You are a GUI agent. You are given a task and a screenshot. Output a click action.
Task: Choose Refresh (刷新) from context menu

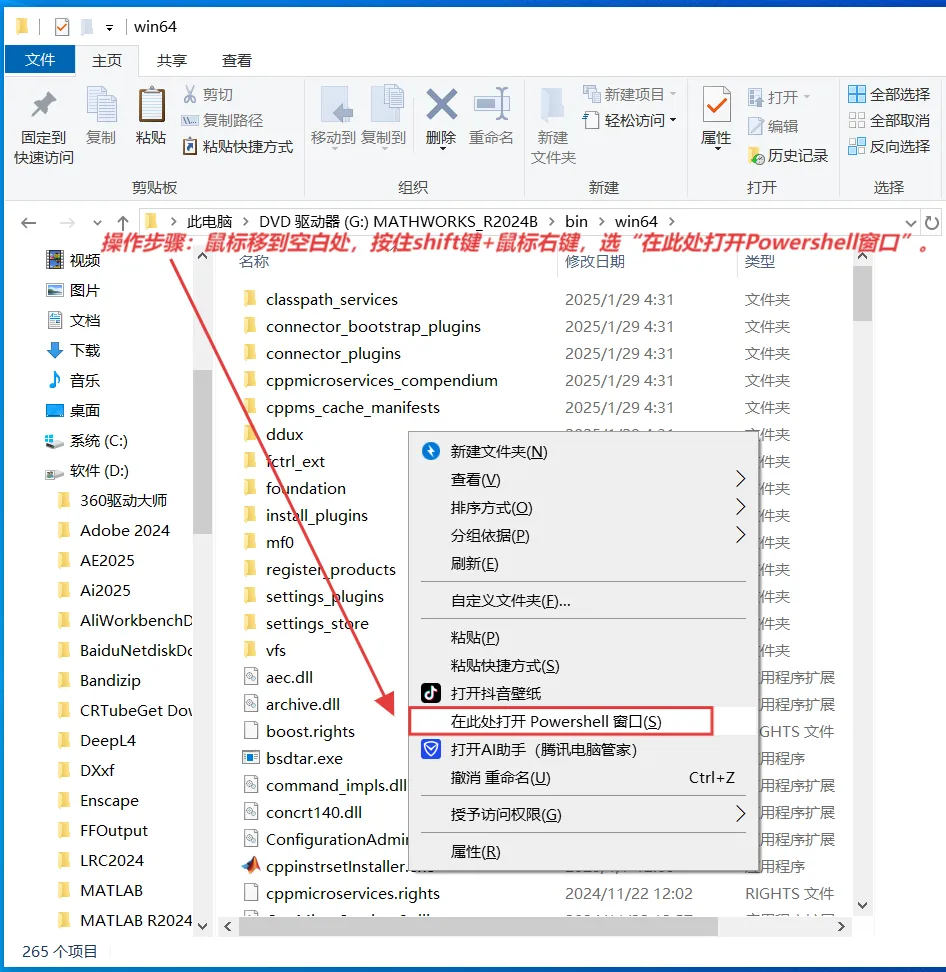[x=583, y=563]
